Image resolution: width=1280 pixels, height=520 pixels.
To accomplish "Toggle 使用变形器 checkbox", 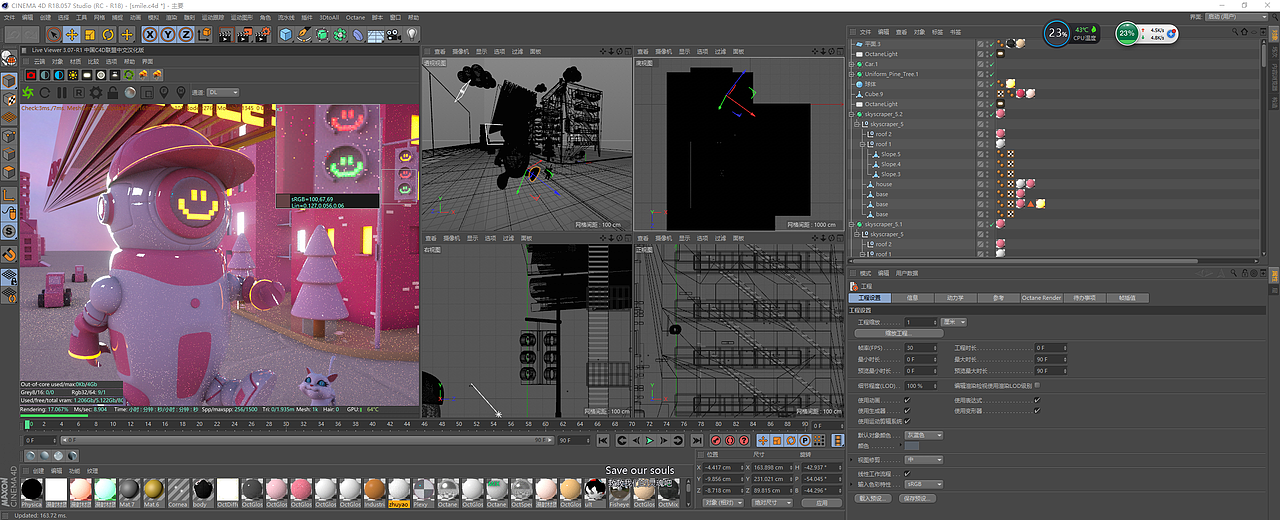I will click(x=1037, y=410).
